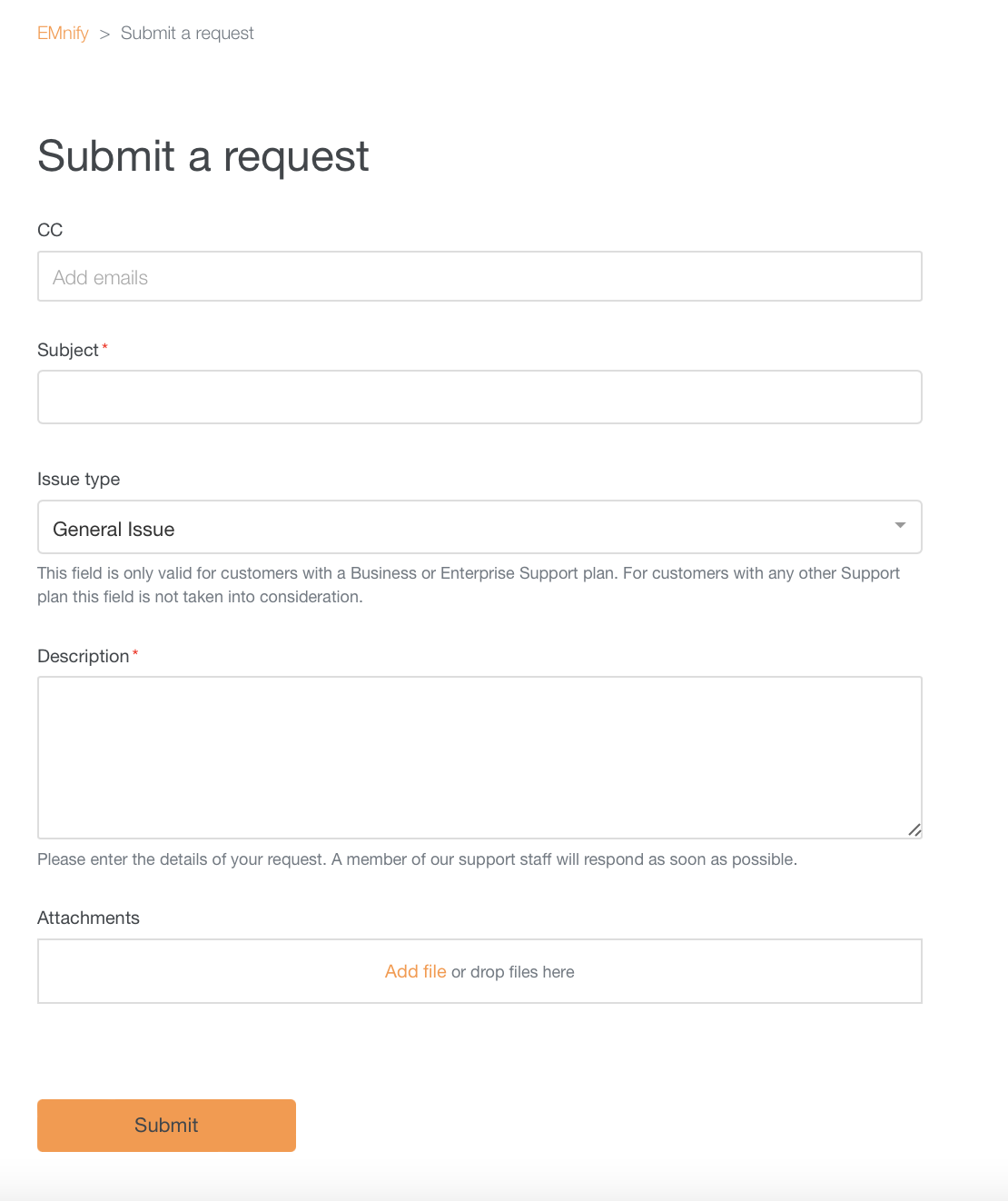
Task: Click the Description resize handle icon
Action: tap(915, 829)
